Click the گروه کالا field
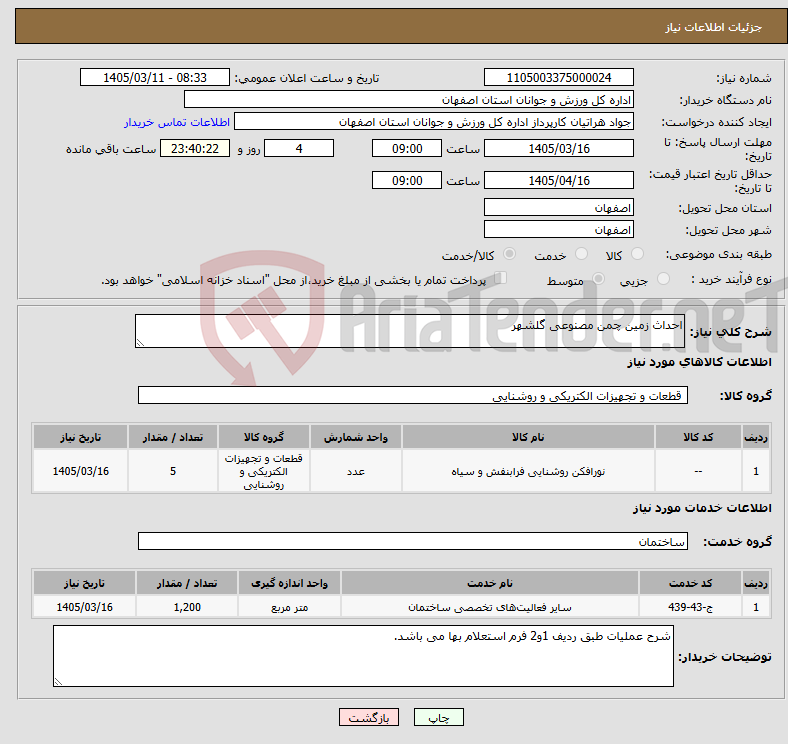Image resolution: width=788 pixels, height=744 pixels. point(413,395)
